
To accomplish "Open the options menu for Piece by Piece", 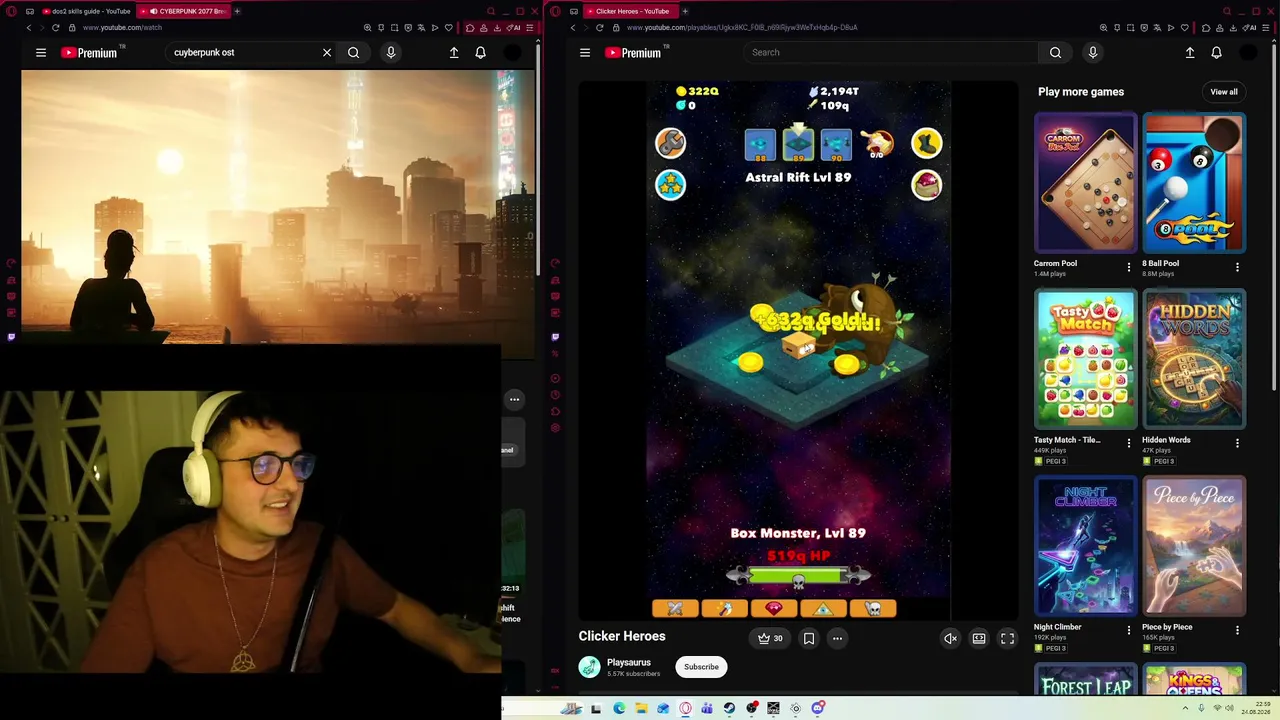I will [1237, 630].
